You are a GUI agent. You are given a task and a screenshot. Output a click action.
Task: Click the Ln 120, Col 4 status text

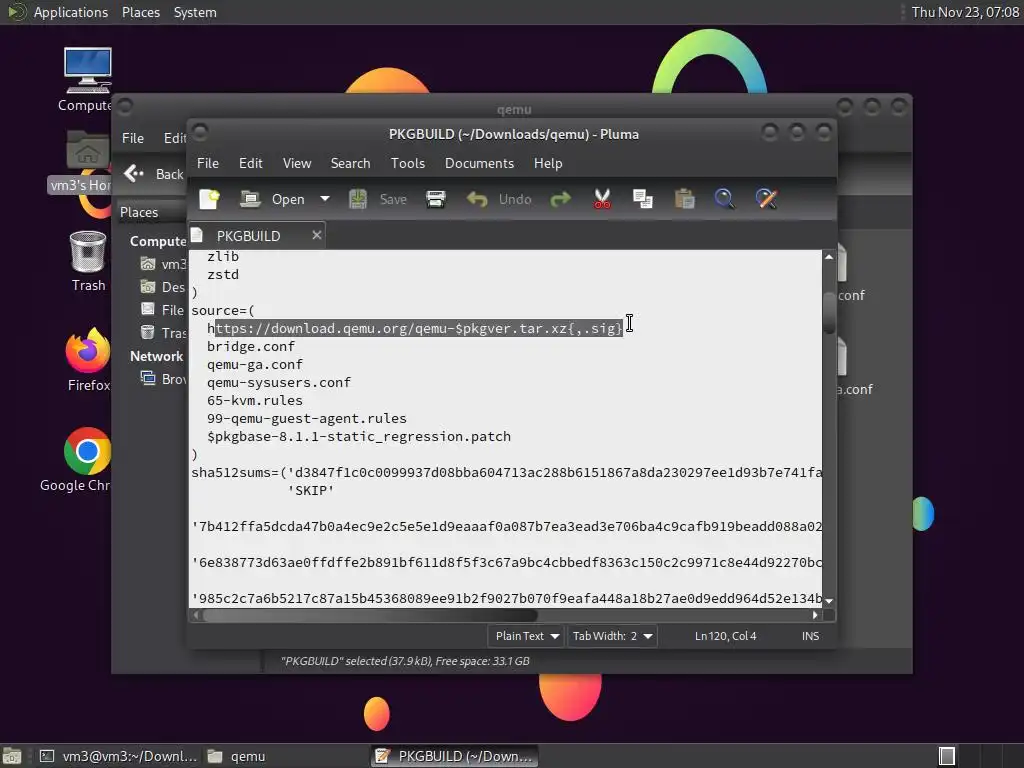(x=725, y=636)
